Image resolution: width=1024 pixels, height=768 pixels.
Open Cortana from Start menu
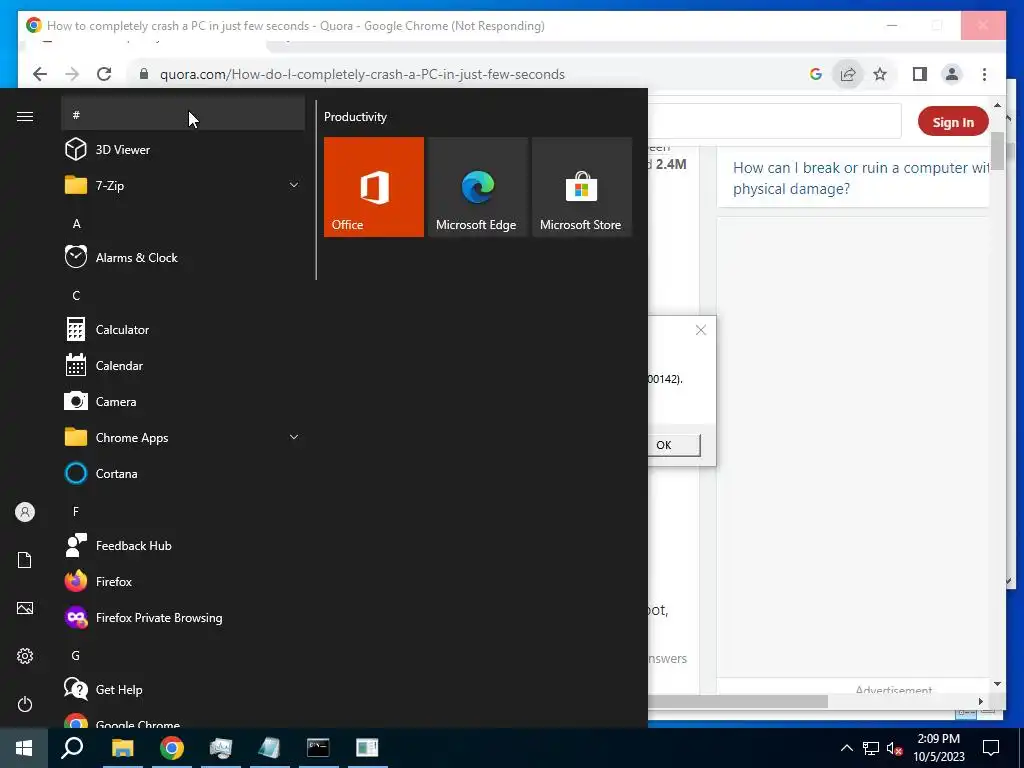[183, 473]
